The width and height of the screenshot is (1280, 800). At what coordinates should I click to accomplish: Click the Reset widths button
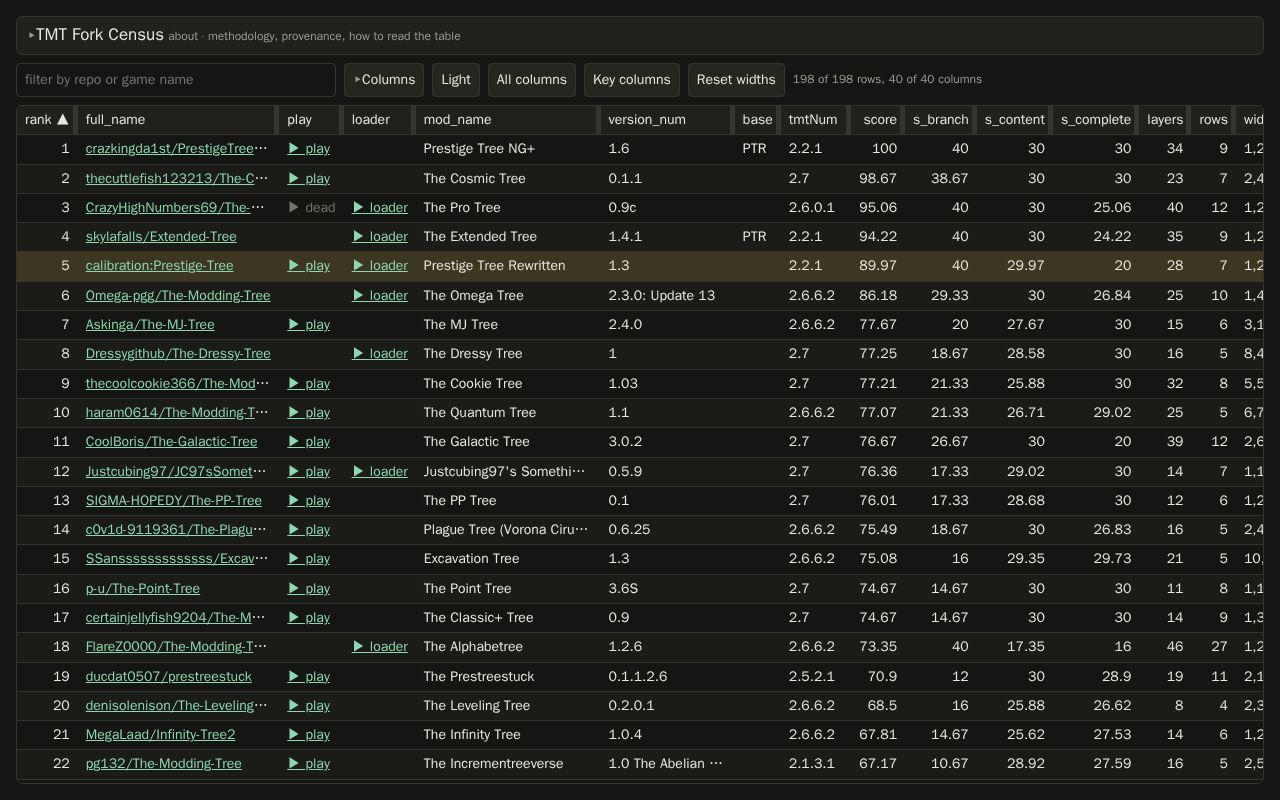pyautogui.click(x=736, y=80)
